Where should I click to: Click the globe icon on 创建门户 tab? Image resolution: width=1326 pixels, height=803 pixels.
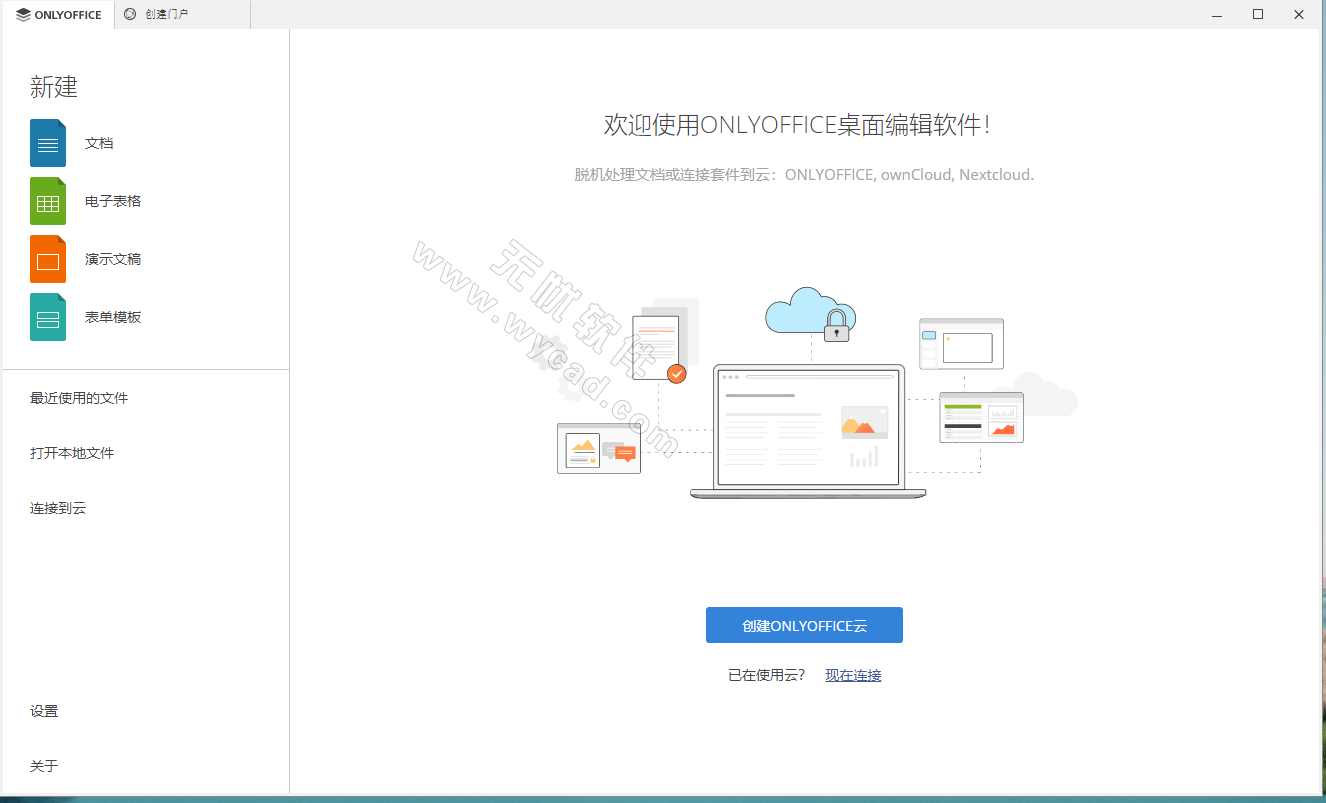[x=128, y=14]
